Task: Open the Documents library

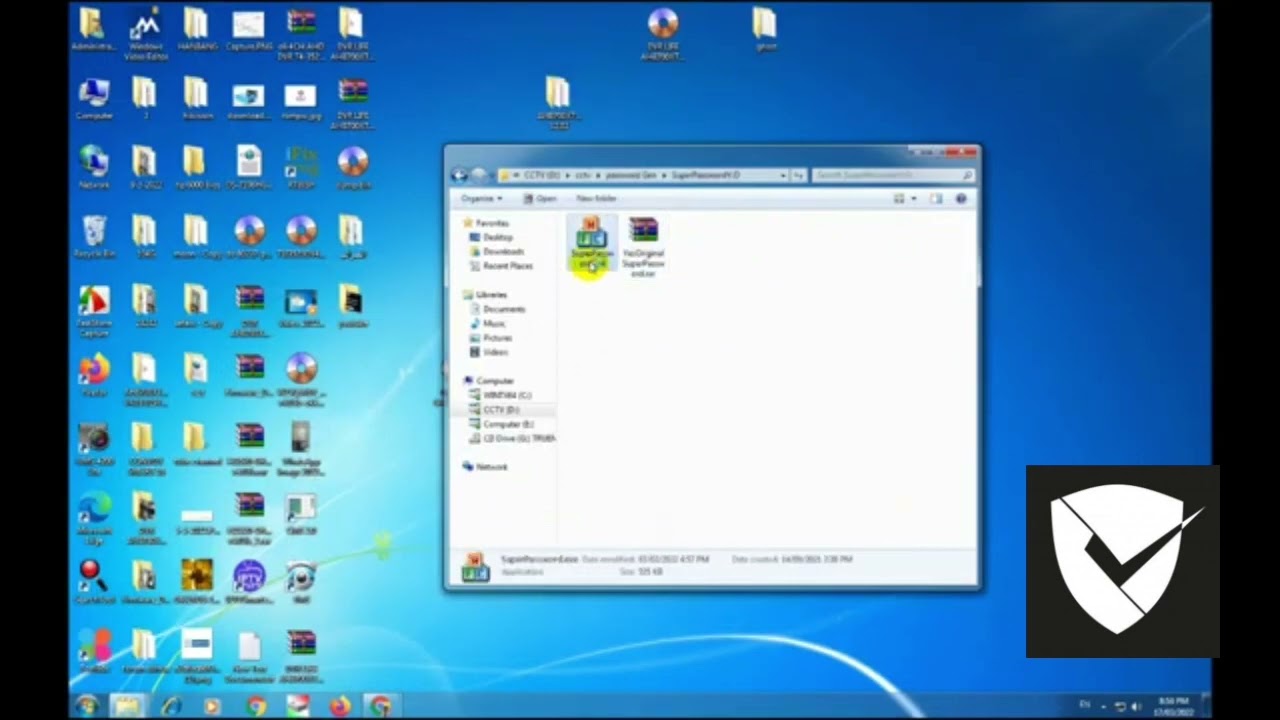Action: pyautogui.click(x=497, y=309)
